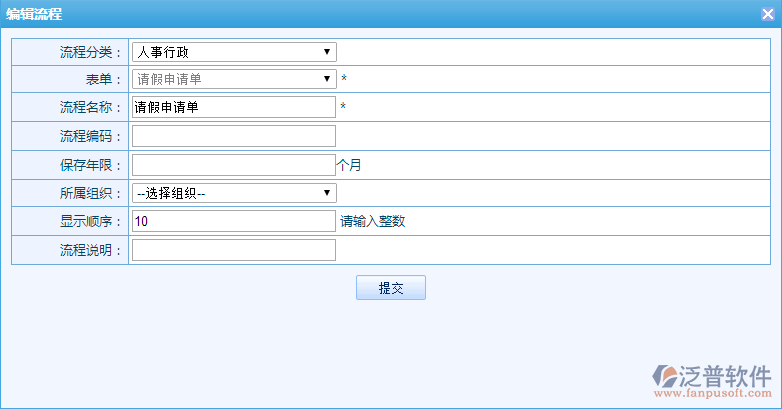Click the 流程说明 label

point(90,250)
